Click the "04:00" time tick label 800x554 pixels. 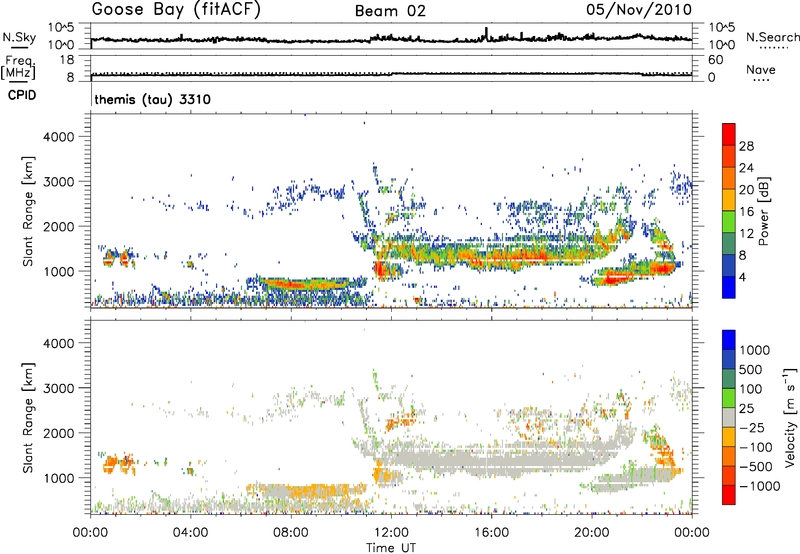click(190, 533)
